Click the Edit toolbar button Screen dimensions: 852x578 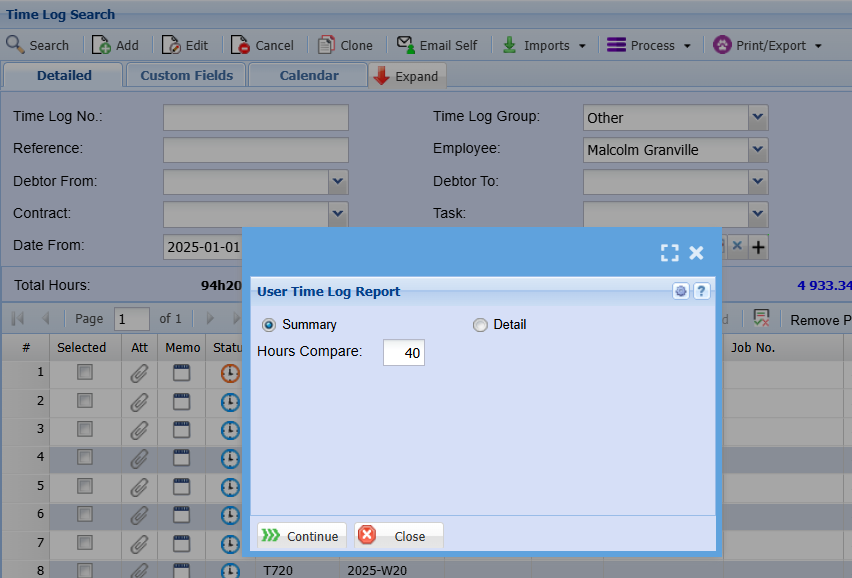[185, 45]
